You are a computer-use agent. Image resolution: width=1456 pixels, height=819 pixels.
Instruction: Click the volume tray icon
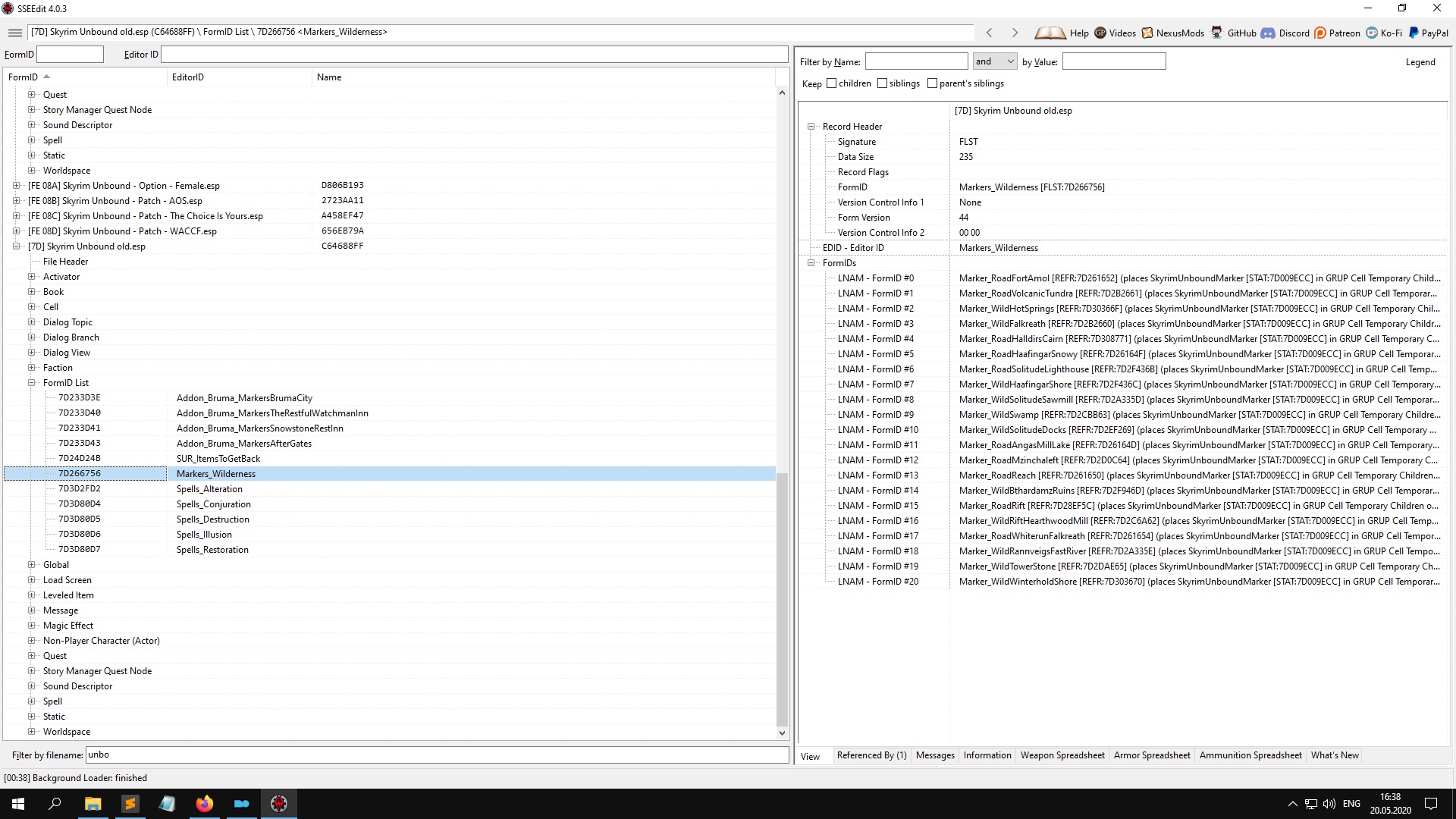tap(1329, 804)
